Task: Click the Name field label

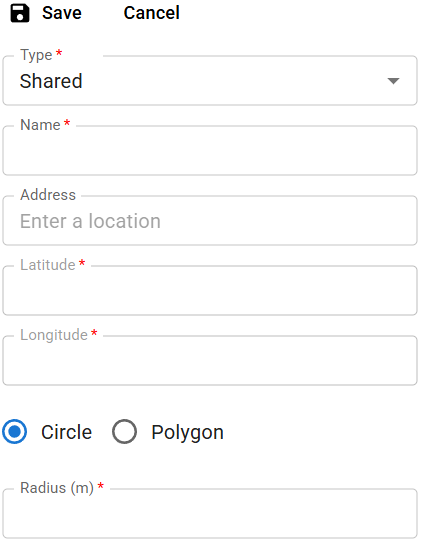Action: click(40, 125)
